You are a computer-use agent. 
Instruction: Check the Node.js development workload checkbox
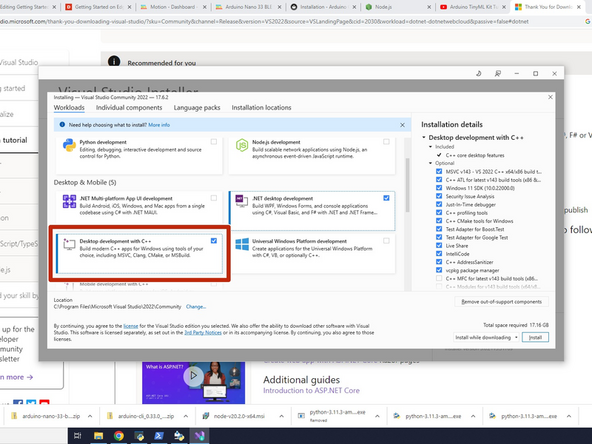[386, 142]
